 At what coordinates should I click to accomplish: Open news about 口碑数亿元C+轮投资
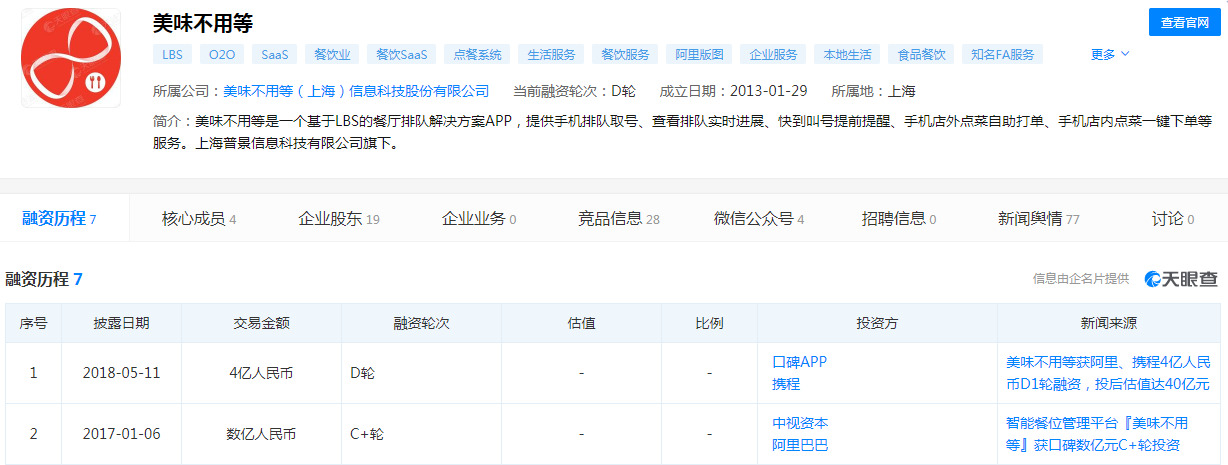pos(1097,434)
